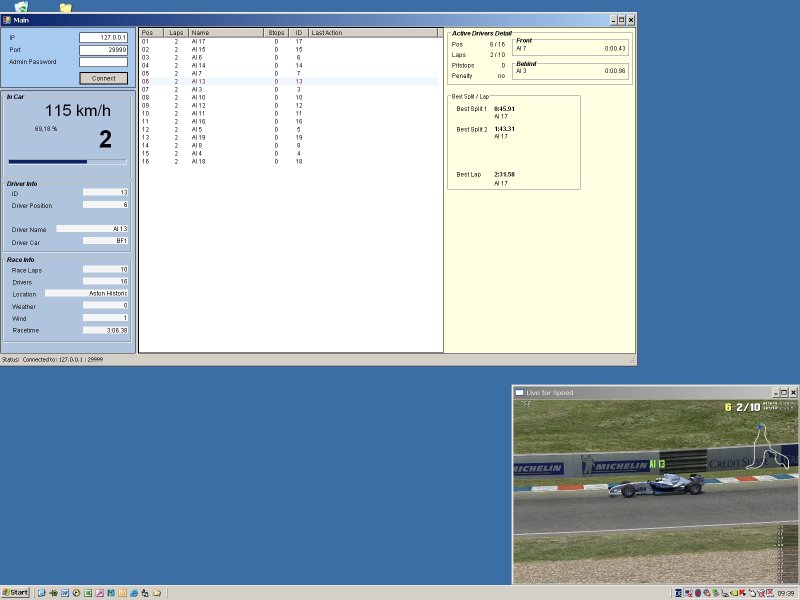Image resolution: width=800 pixels, height=600 pixels.
Task: Open Internet Explorer from quick launch
Action: coord(134,593)
